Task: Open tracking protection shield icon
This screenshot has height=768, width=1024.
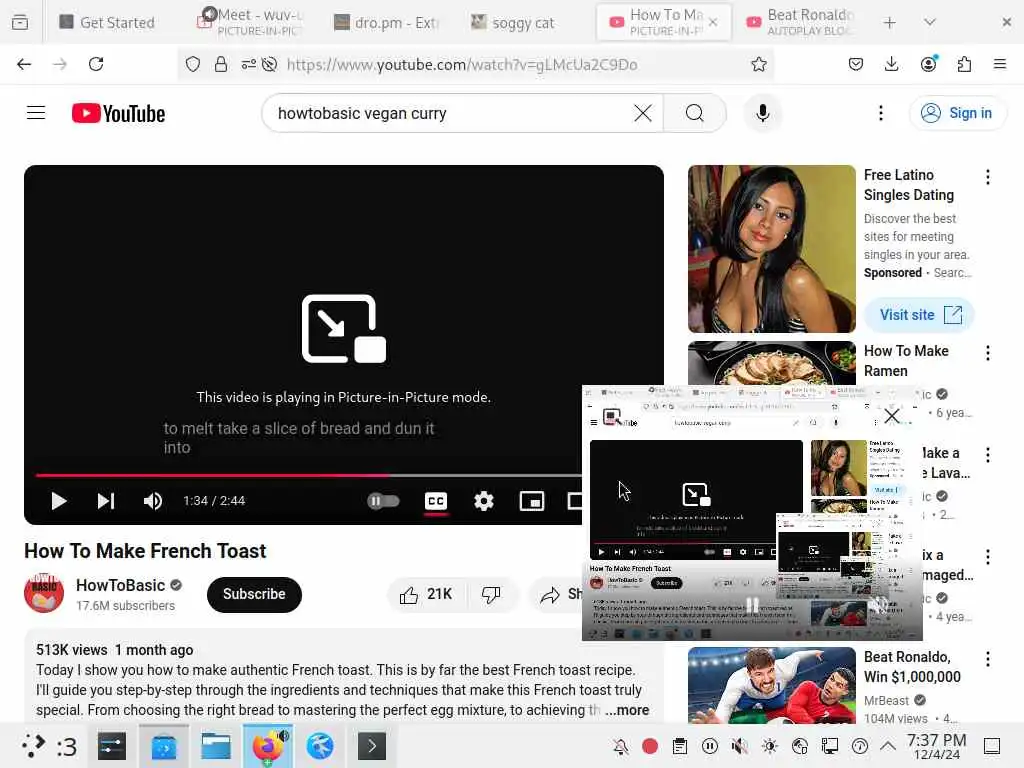Action: [x=193, y=64]
